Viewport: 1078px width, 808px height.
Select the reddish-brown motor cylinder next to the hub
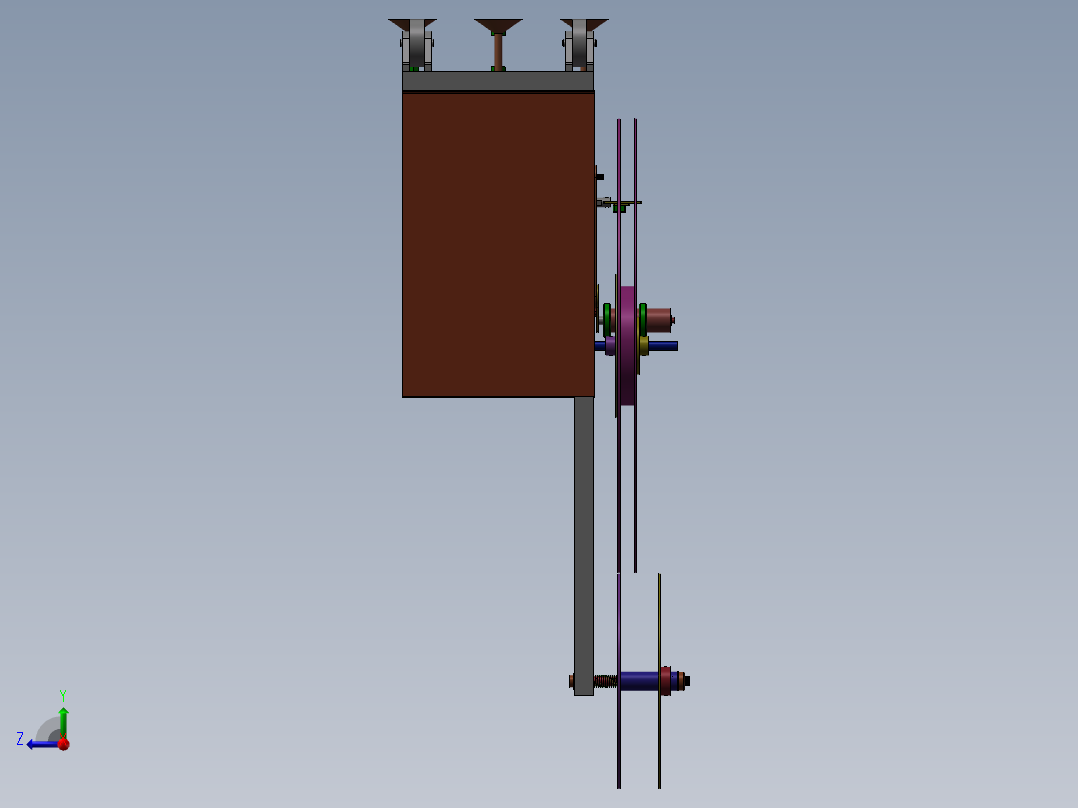pos(659,320)
